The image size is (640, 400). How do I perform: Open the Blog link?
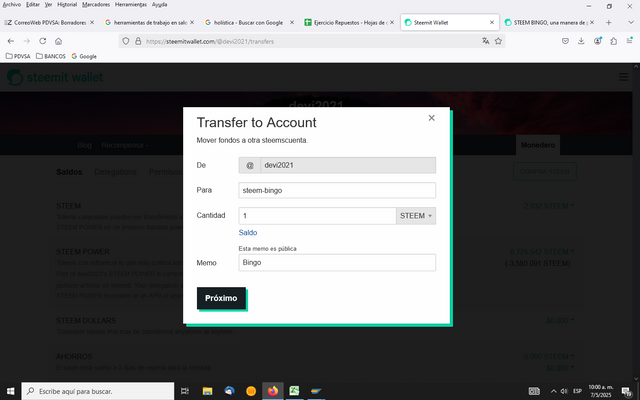coord(84,145)
